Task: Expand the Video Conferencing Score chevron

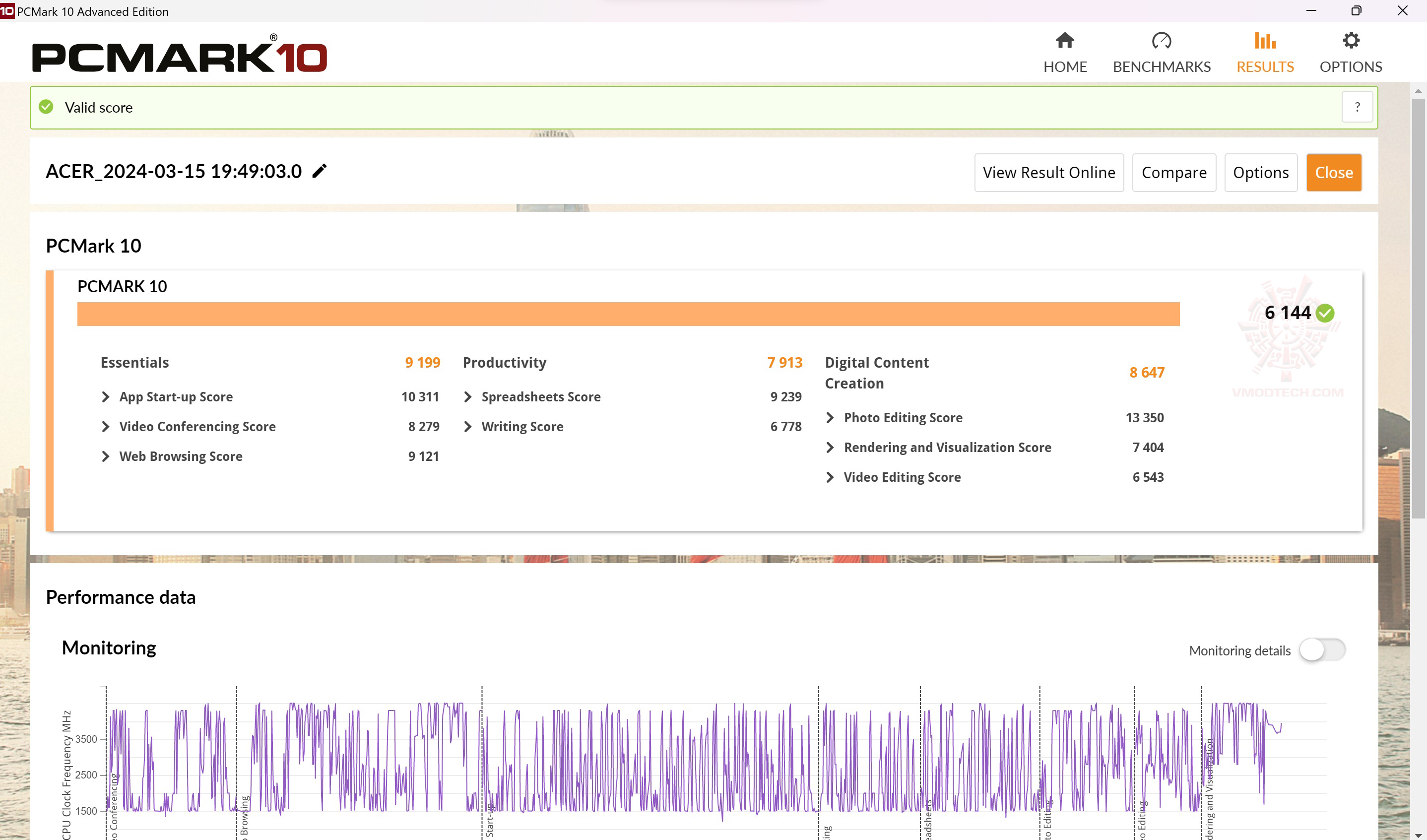Action: tap(105, 427)
